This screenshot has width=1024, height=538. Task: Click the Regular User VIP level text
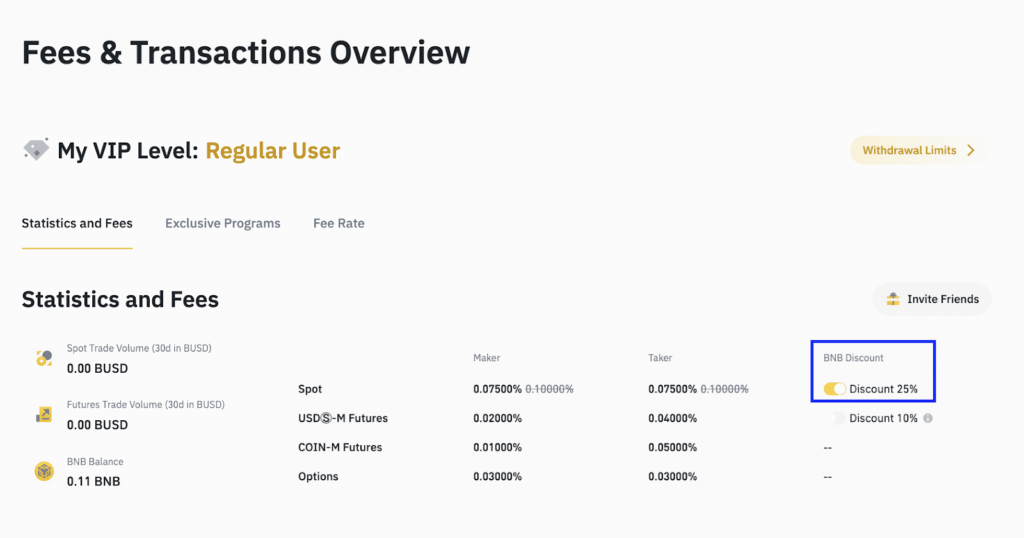point(273,151)
